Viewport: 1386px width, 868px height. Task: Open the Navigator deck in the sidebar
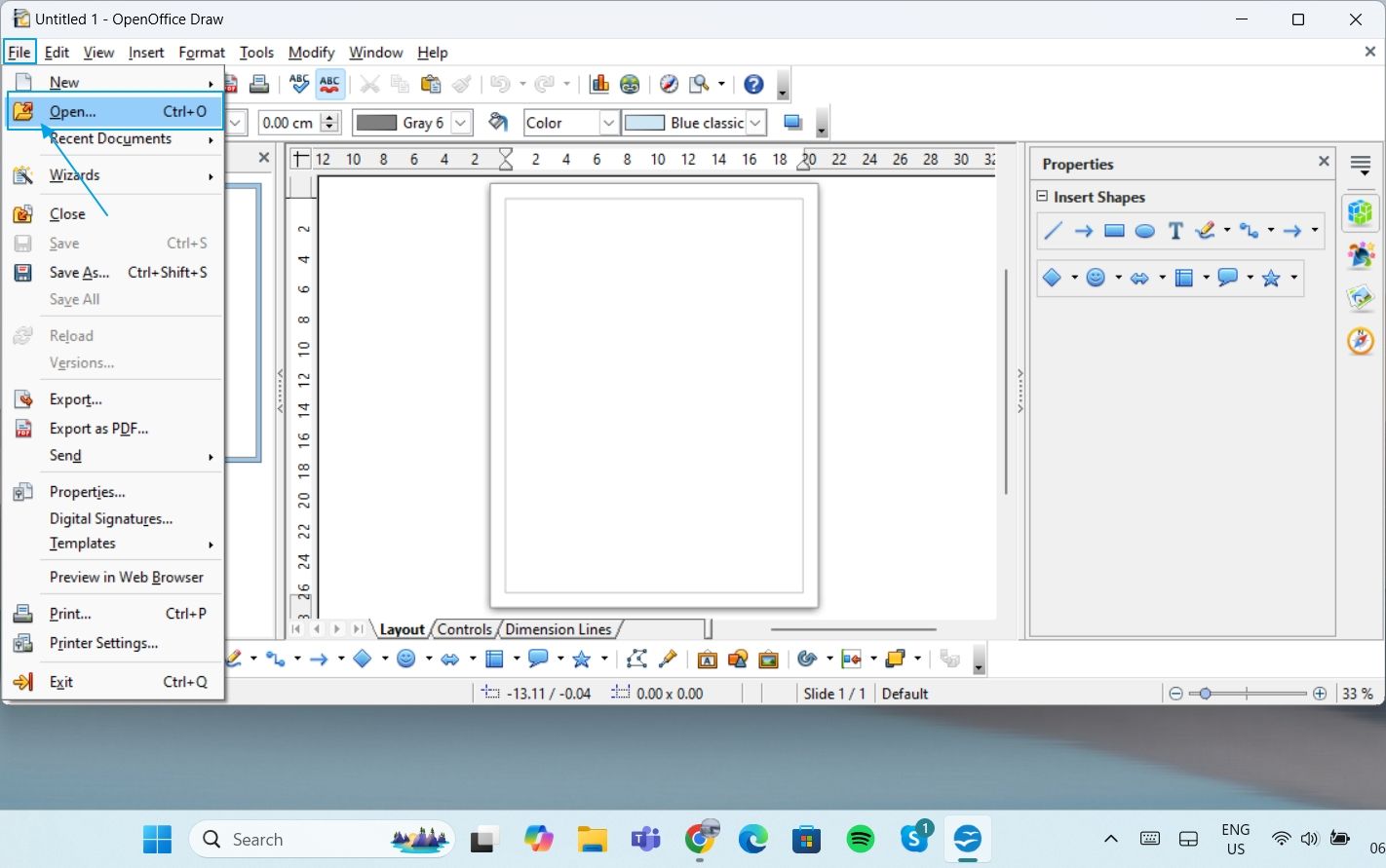(1361, 341)
